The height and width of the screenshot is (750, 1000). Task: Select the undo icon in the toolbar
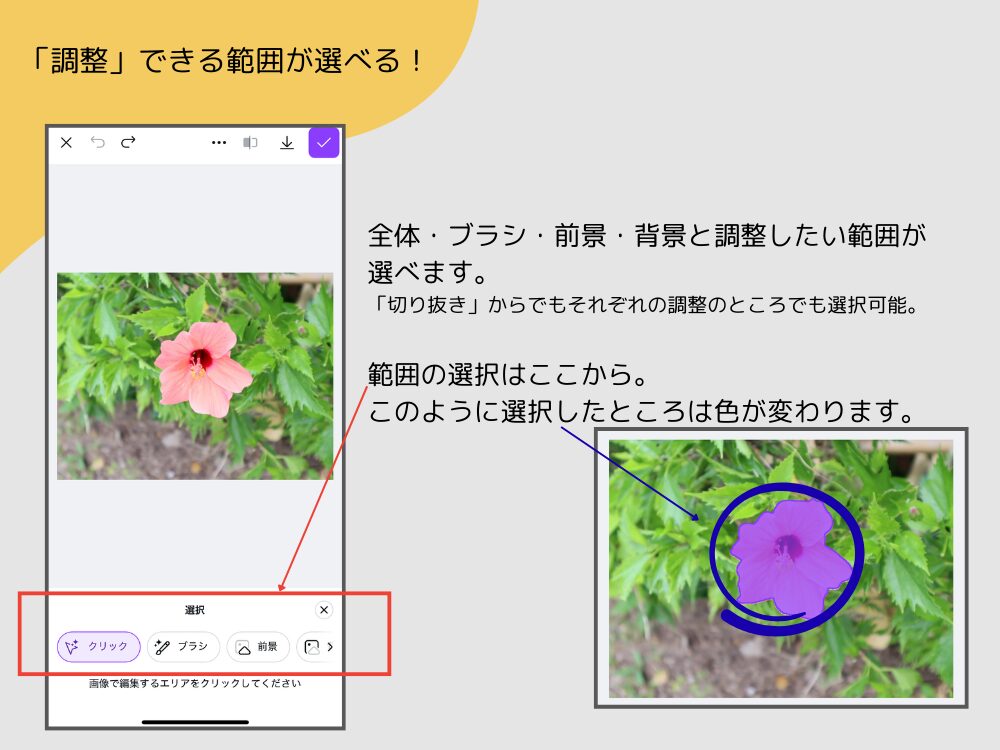pyautogui.click(x=98, y=142)
